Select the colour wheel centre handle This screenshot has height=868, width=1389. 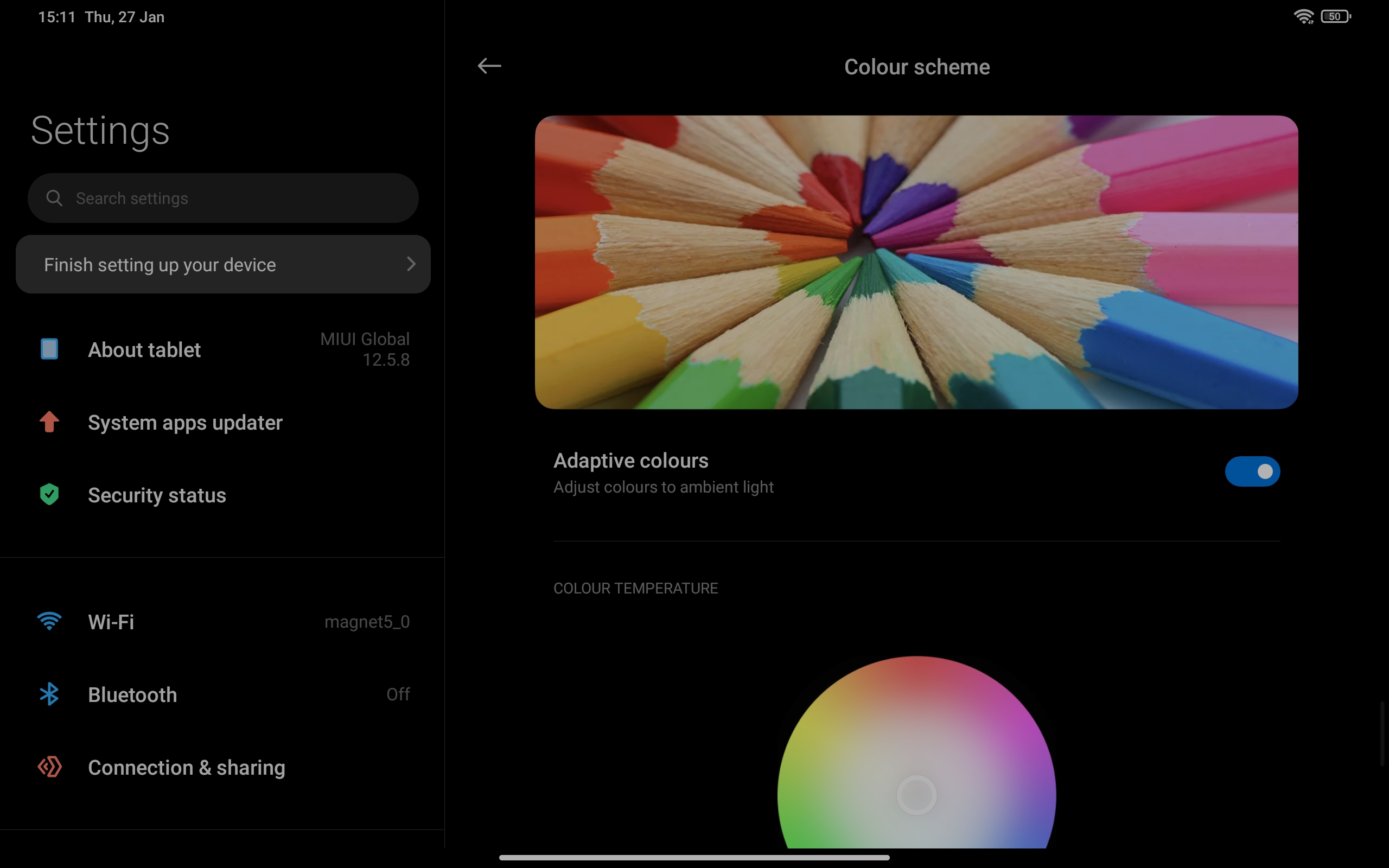point(916,795)
